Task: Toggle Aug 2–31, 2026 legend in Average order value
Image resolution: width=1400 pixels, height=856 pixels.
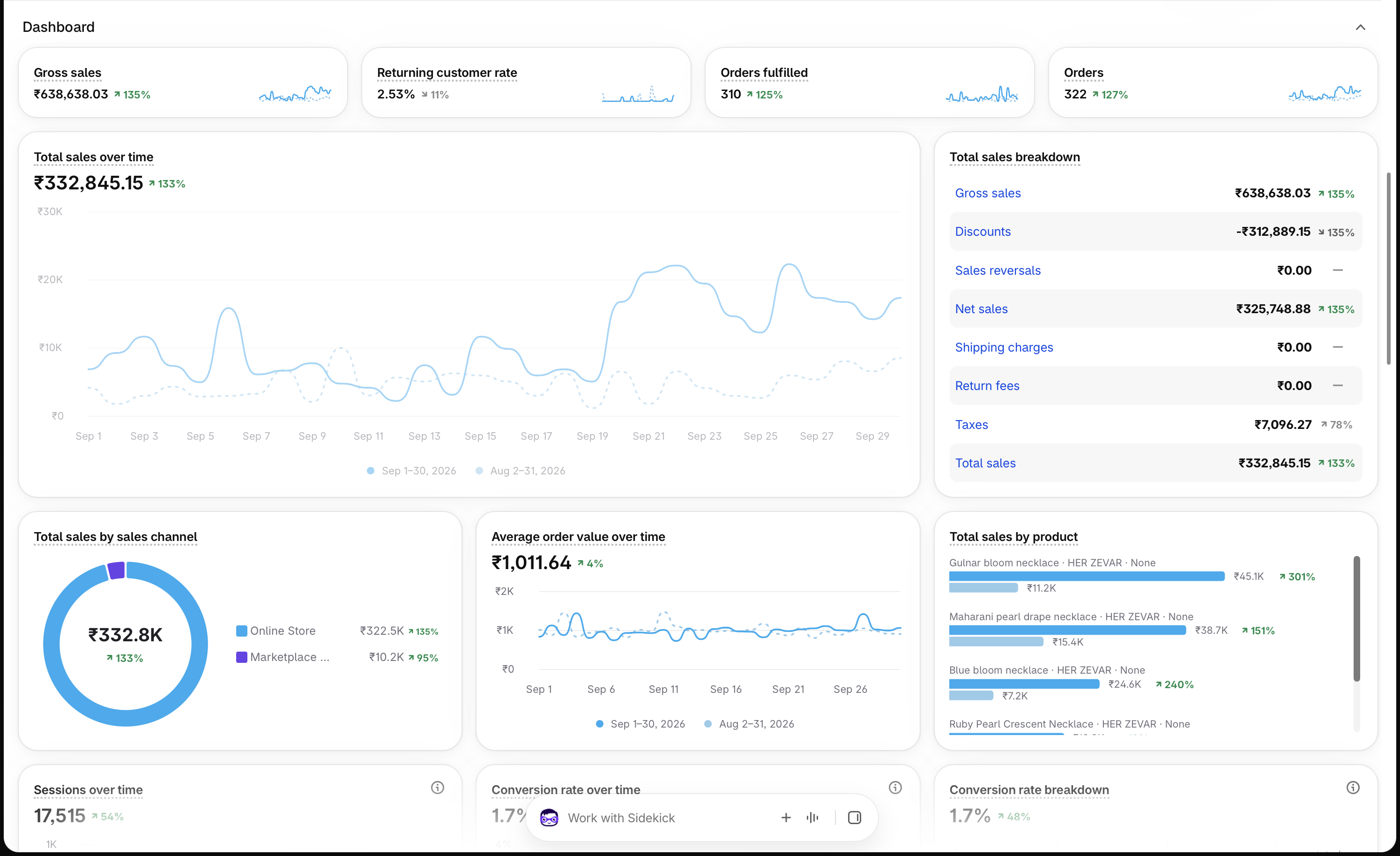Action: pyautogui.click(x=749, y=724)
